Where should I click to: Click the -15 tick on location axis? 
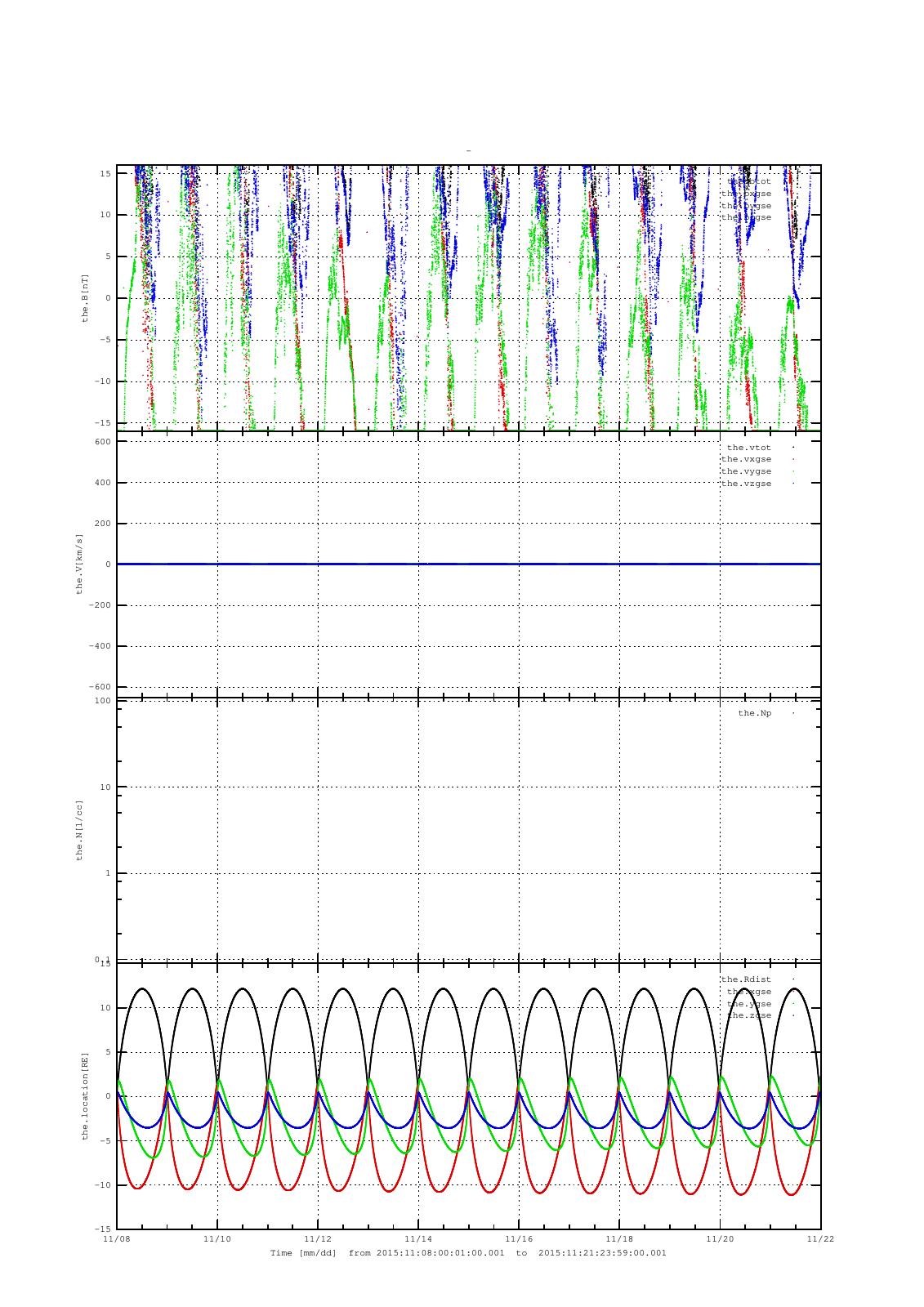pyautogui.click(x=102, y=1229)
